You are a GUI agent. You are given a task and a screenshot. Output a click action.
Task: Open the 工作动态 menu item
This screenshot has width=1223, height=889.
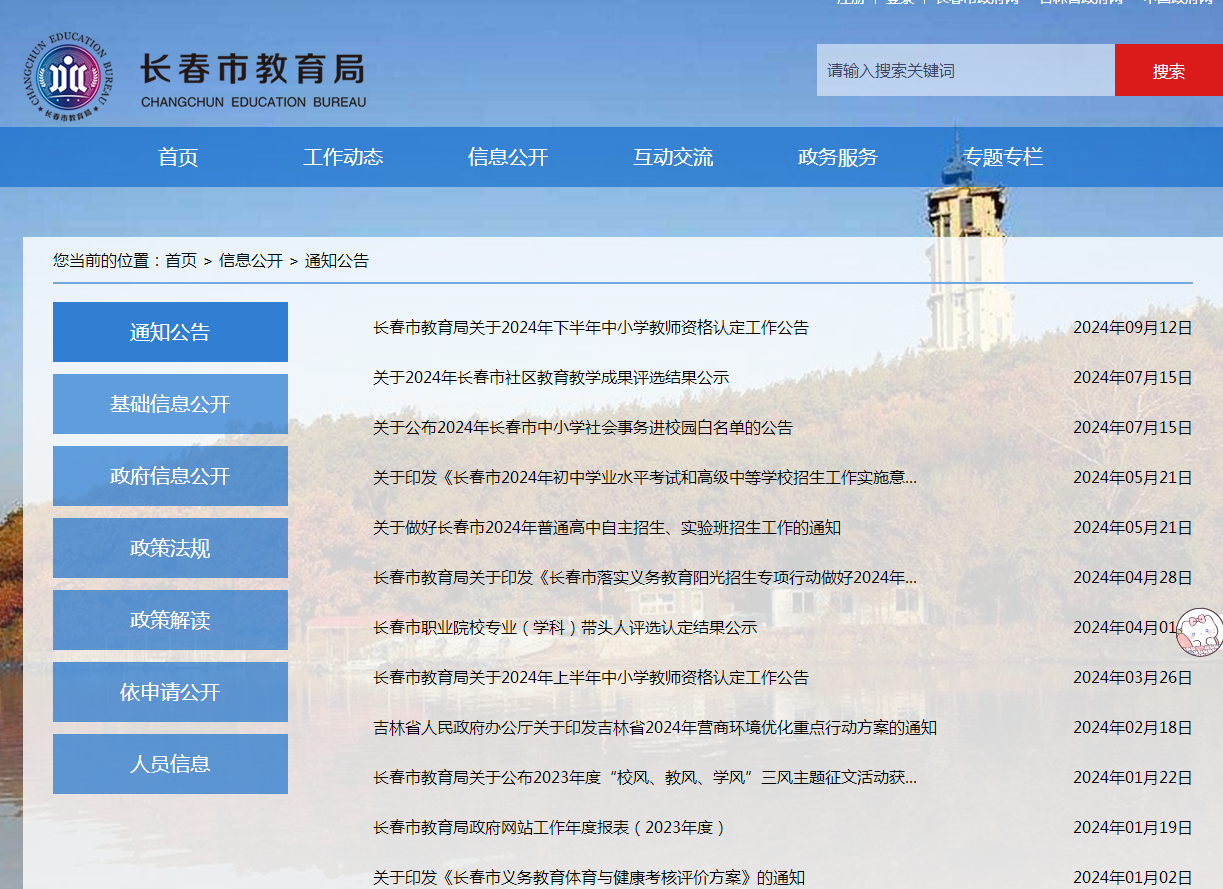[344, 156]
